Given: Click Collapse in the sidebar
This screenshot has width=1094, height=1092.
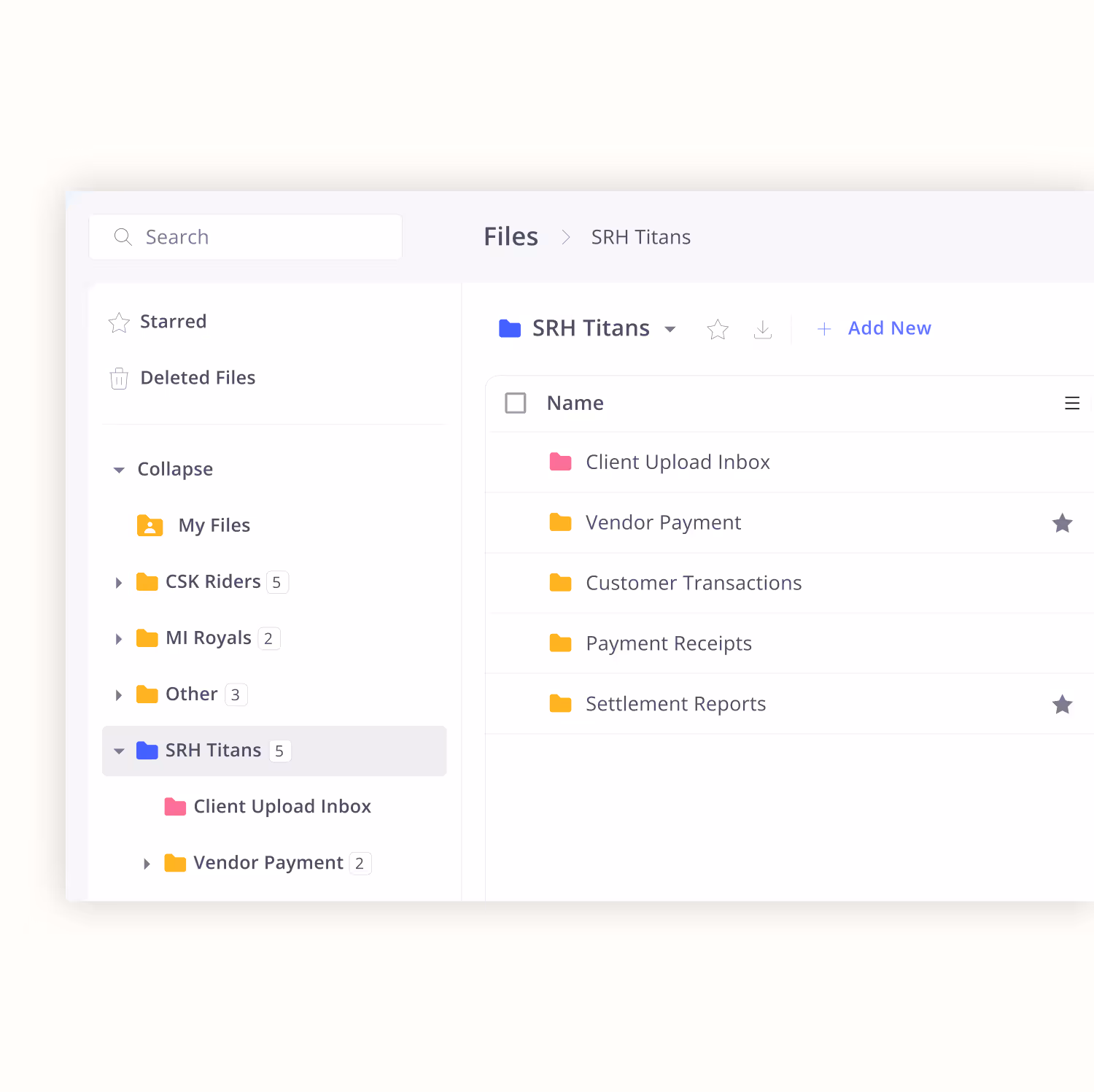Looking at the screenshot, I should 175,469.
